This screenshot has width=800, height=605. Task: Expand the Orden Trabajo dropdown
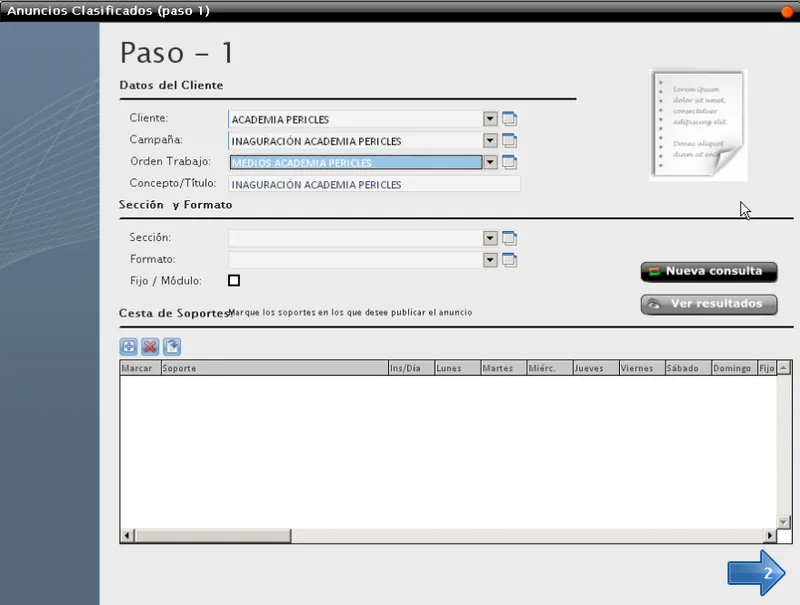click(490, 162)
